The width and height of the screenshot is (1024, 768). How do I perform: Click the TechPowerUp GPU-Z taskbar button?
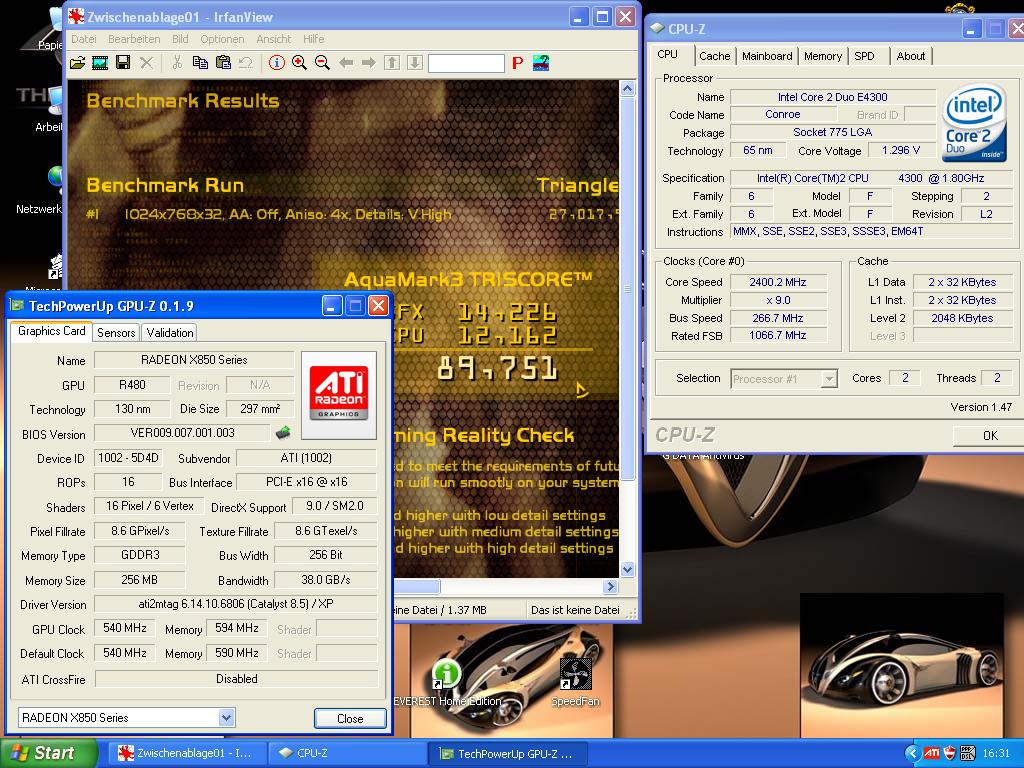coord(509,754)
